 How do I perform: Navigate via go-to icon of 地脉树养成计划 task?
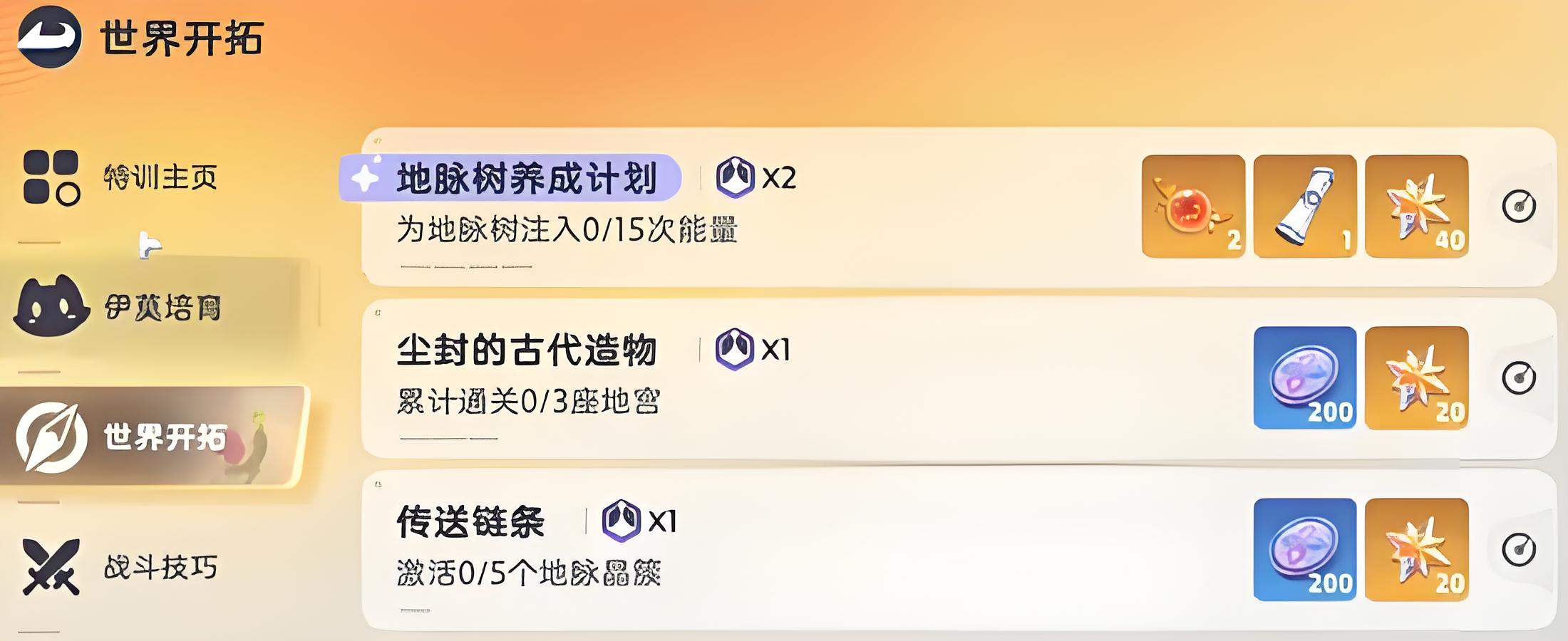(1519, 207)
